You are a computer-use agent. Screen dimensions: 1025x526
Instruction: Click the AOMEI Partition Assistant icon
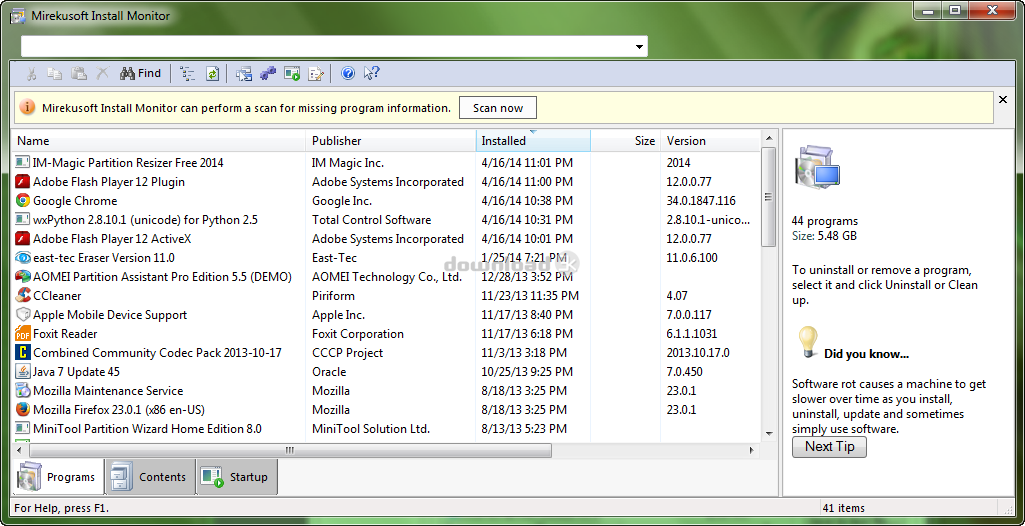coord(23,276)
